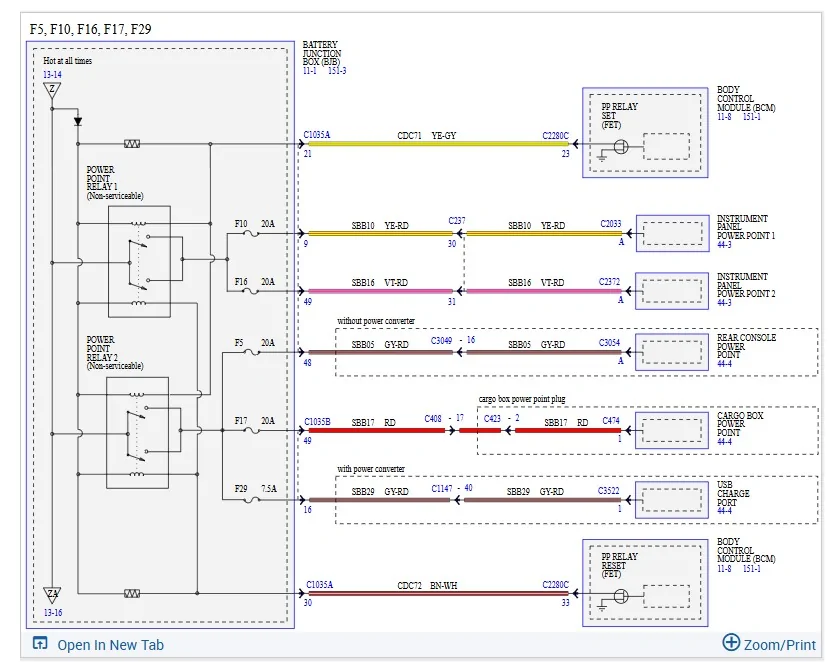Click the PP RELAY RESET FET transistor symbol
Viewport: 834px width, 663px height.
coord(620,597)
